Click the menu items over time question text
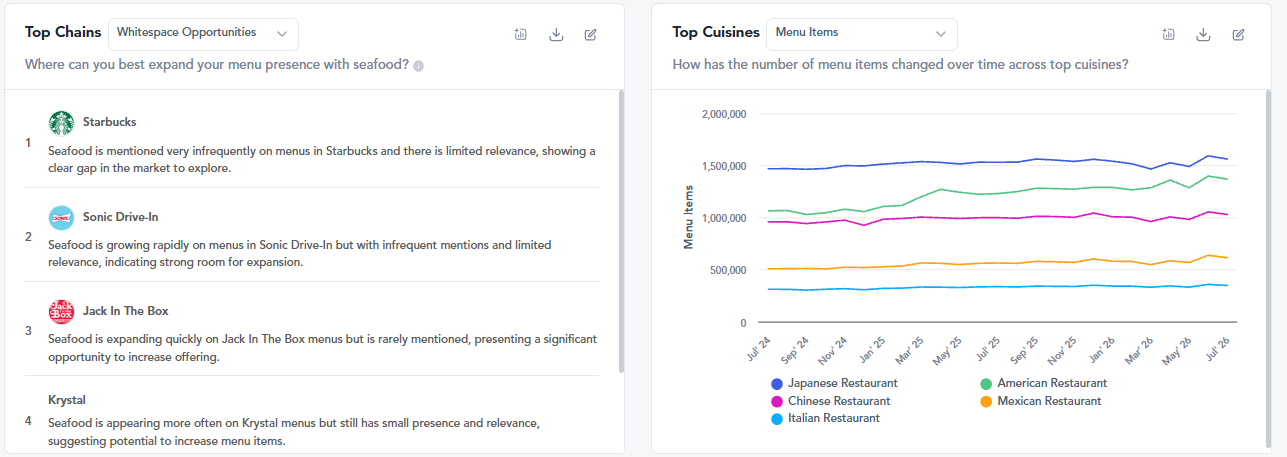The height and width of the screenshot is (457, 1287). point(901,64)
